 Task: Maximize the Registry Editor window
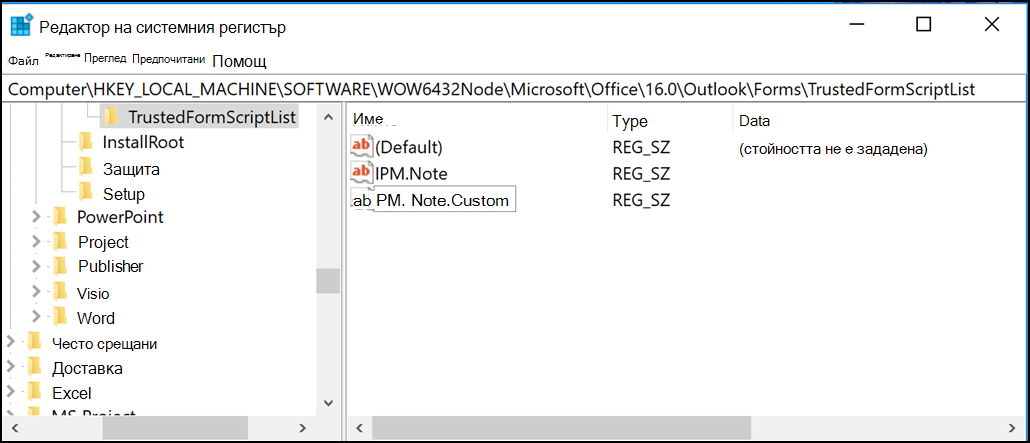pyautogui.click(x=923, y=25)
